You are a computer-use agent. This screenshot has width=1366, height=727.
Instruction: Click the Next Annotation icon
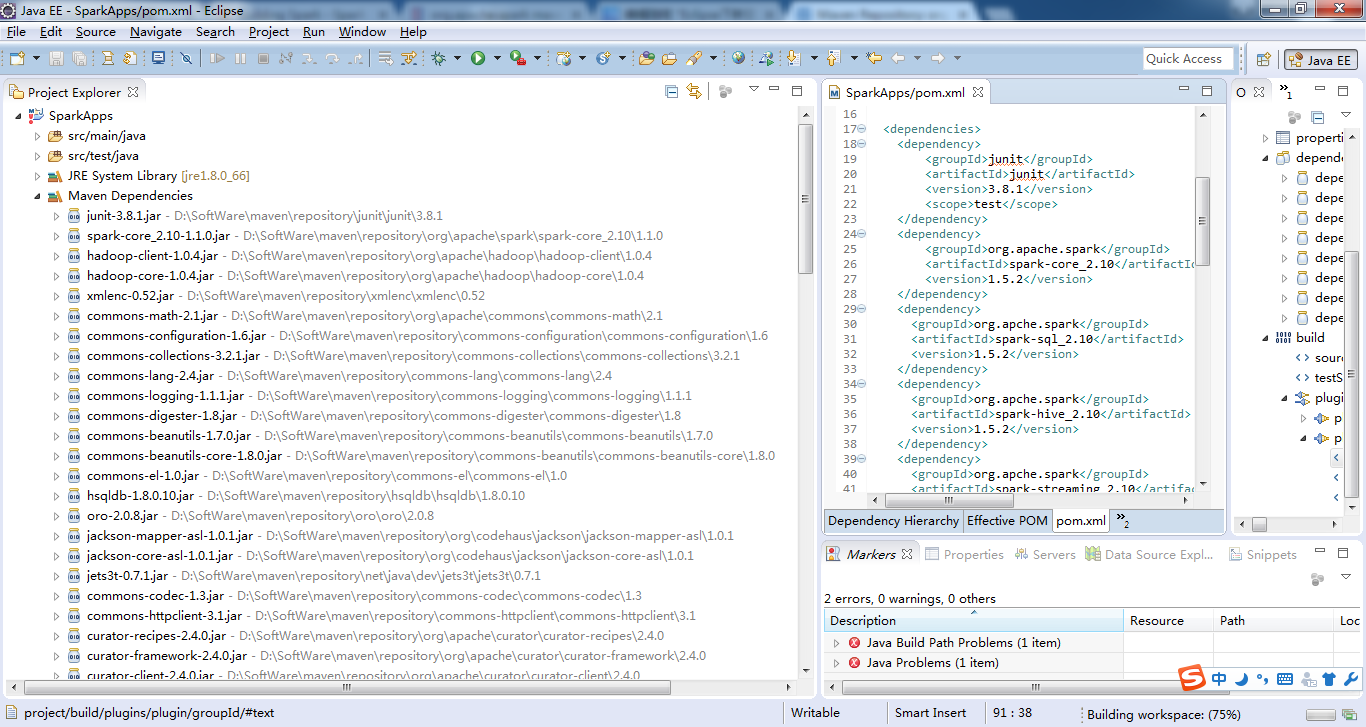click(794, 59)
